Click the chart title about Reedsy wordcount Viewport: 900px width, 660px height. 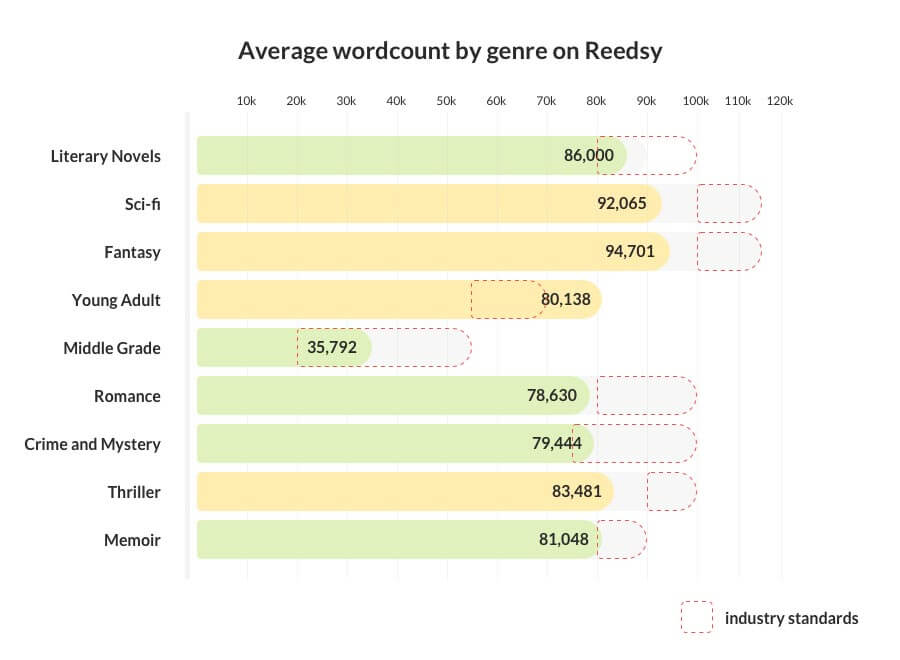[450, 51]
